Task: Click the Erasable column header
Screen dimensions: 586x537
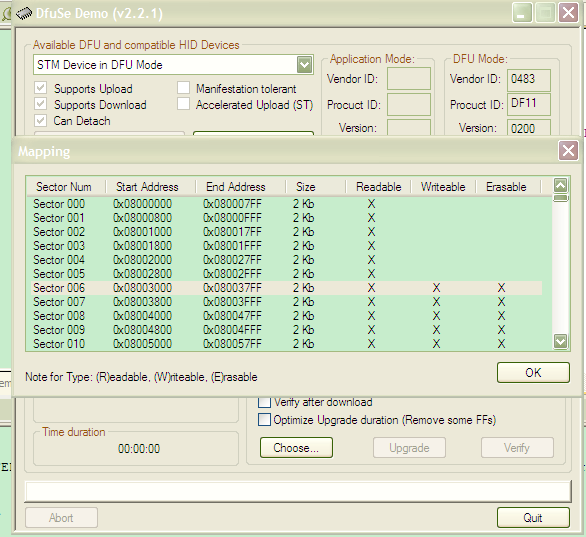Action: point(508,186)
